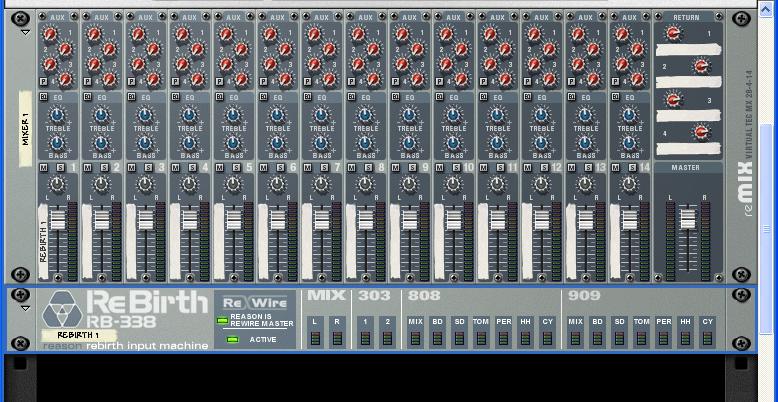778x402 pixels.
Task: Click the Treble knob on channel 12
Action: 541,116
